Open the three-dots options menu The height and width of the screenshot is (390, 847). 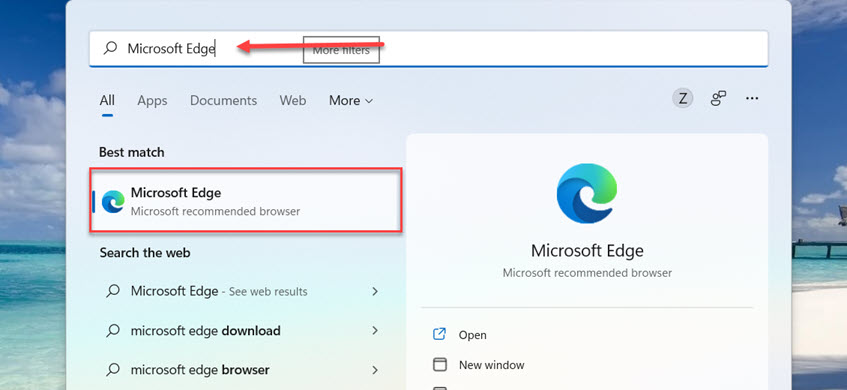[752, 99]
